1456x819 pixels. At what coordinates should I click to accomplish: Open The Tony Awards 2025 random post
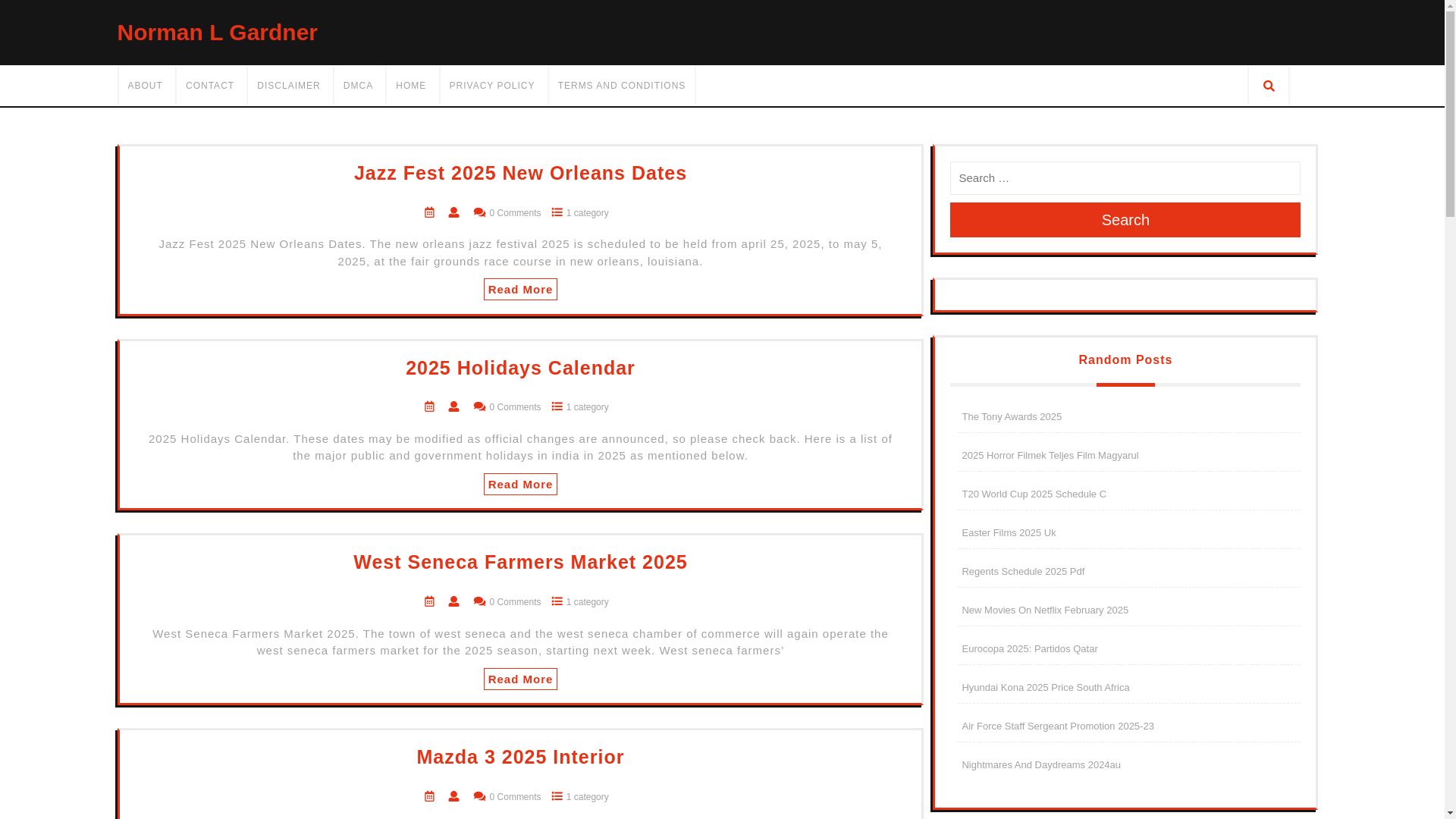pos(1012,417)
